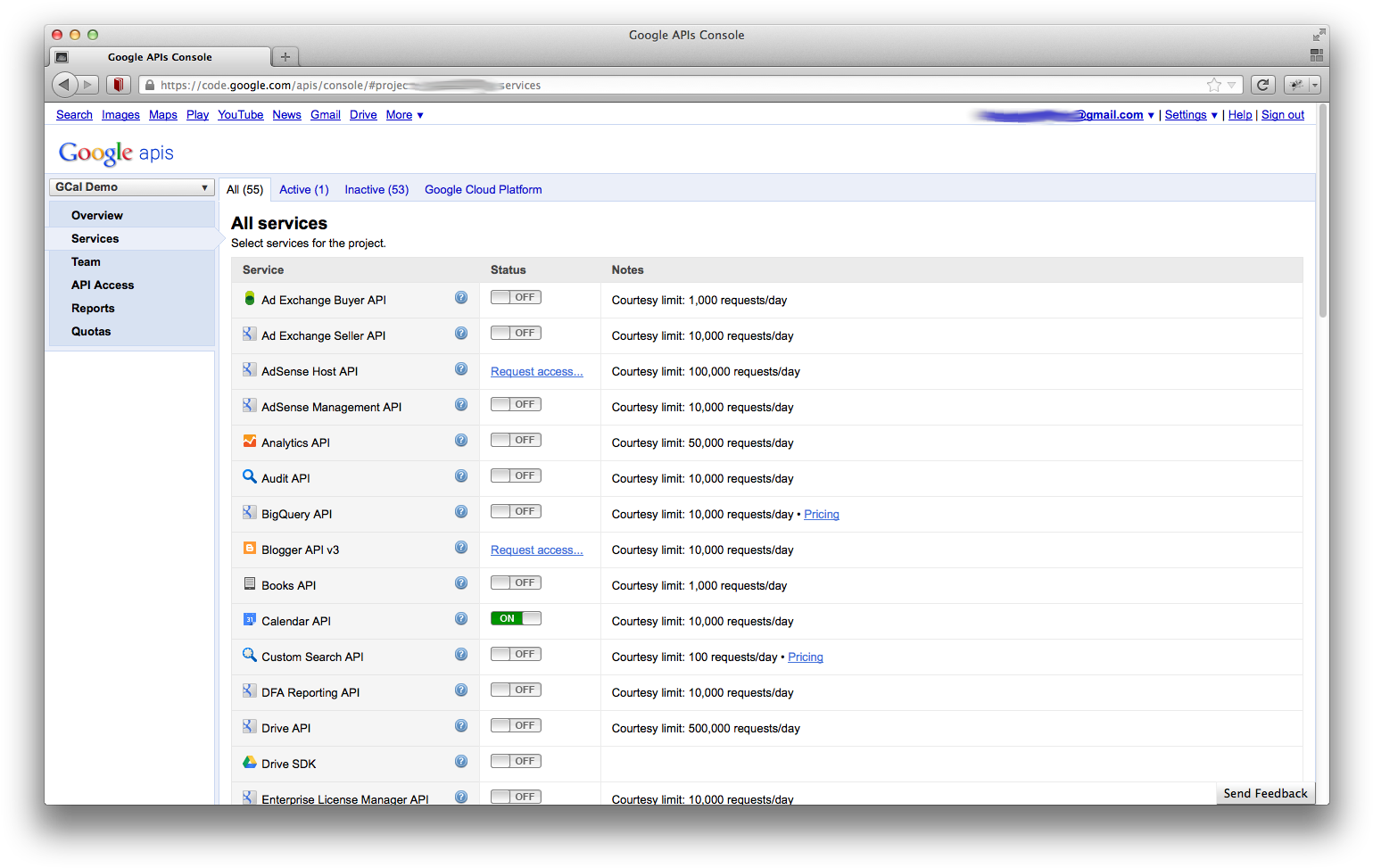Click the help icon next to BigQuery API
Screen dimensions: 1373x868
[x=461, y=511]
